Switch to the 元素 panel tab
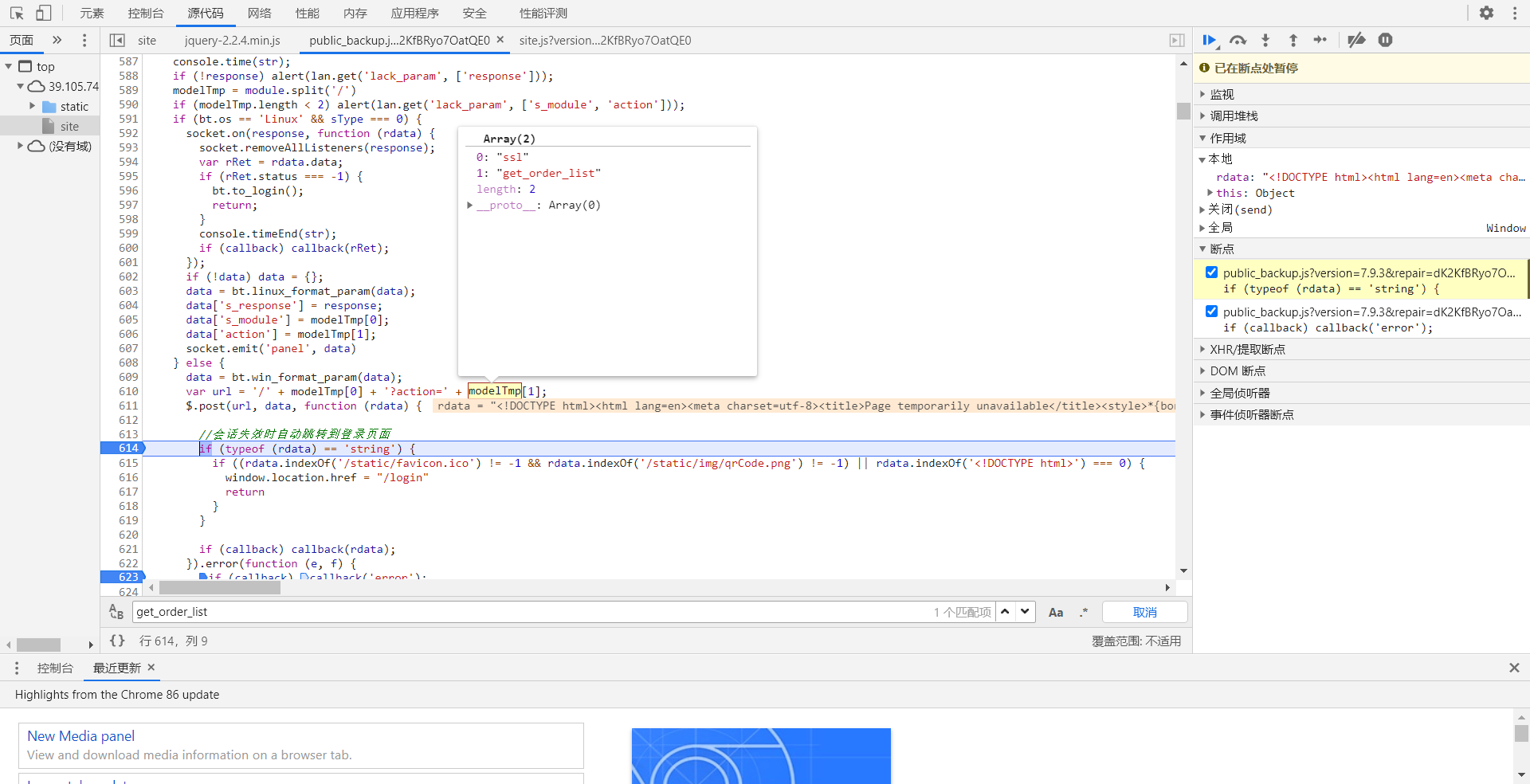Image resolution: width=1530 pixels, height=784 pixels. click(x=92, y=13)
